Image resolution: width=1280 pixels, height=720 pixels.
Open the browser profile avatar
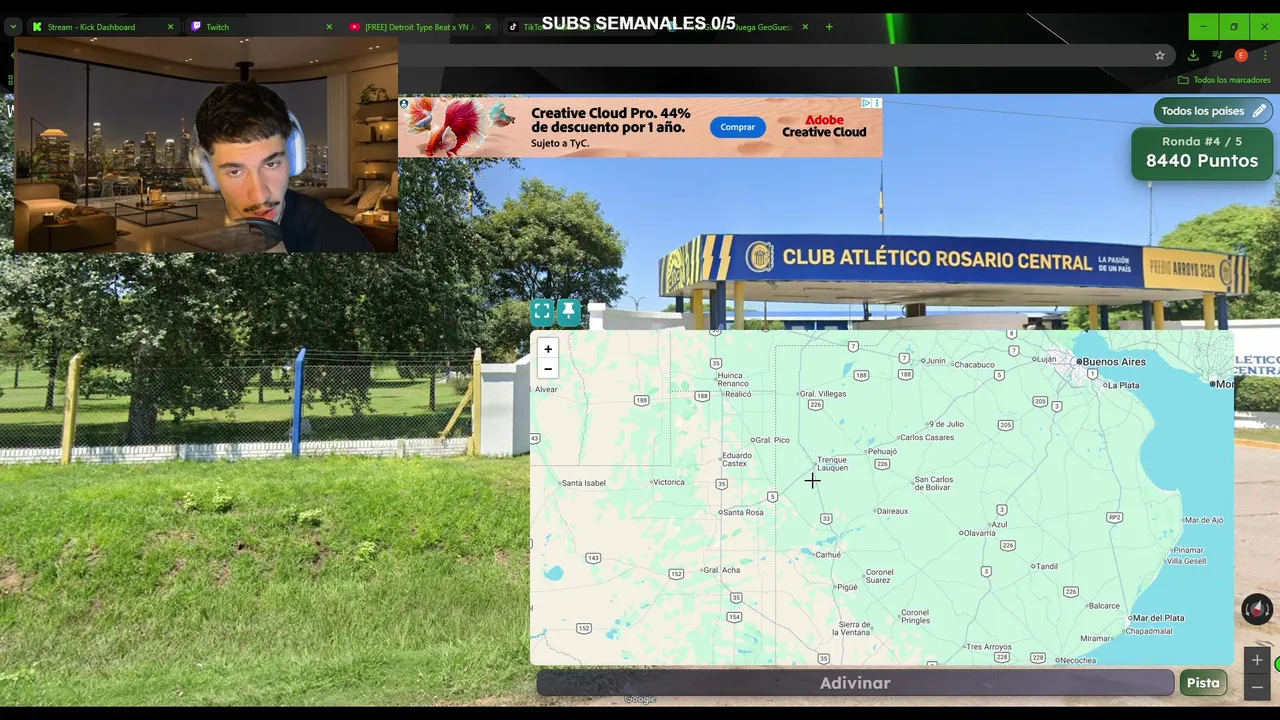pyautogui.click(x=1241, y=55)
